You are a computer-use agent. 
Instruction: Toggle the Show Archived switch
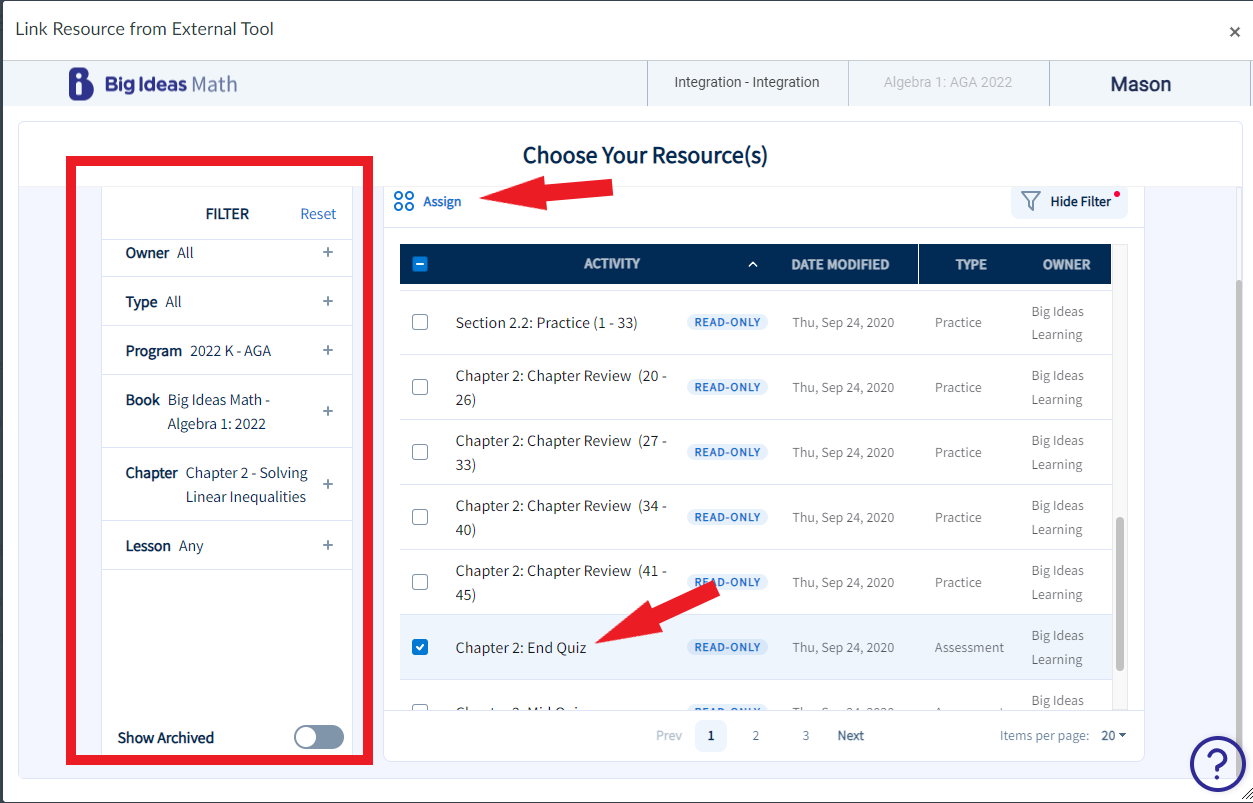pos(319,737)
